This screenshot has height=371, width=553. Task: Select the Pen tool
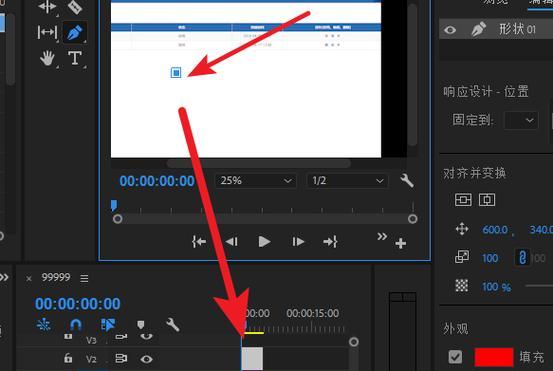click(x=75, y=32)
